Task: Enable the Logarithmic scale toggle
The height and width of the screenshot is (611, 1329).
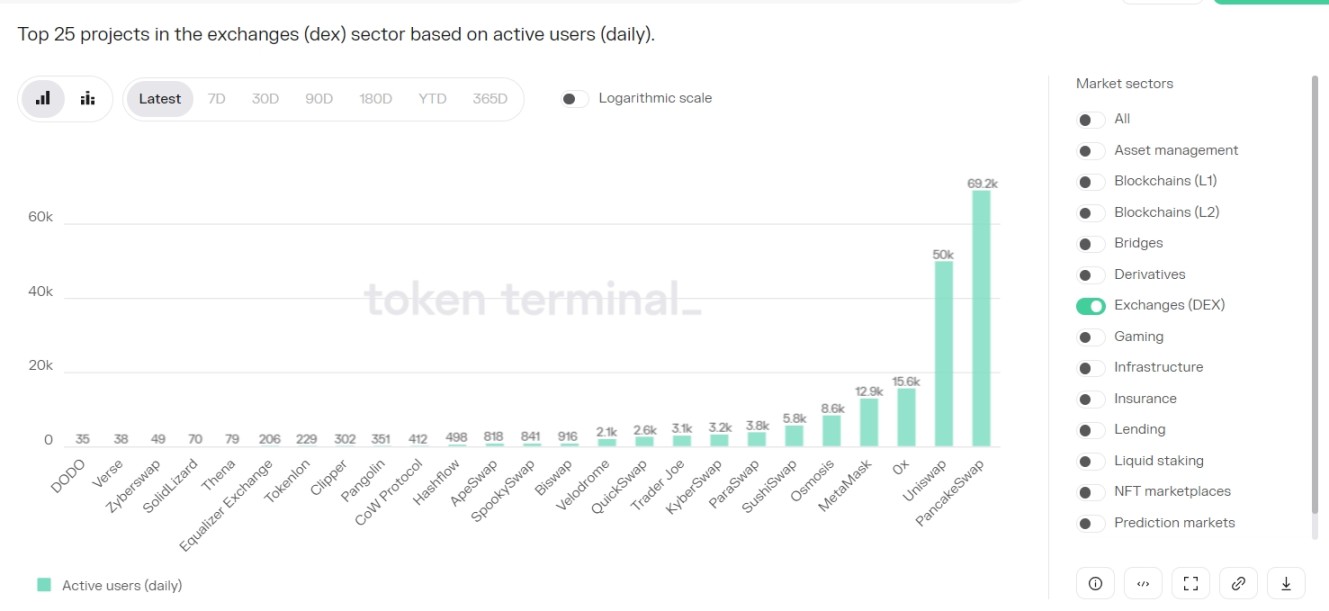Action: point(573,98)
